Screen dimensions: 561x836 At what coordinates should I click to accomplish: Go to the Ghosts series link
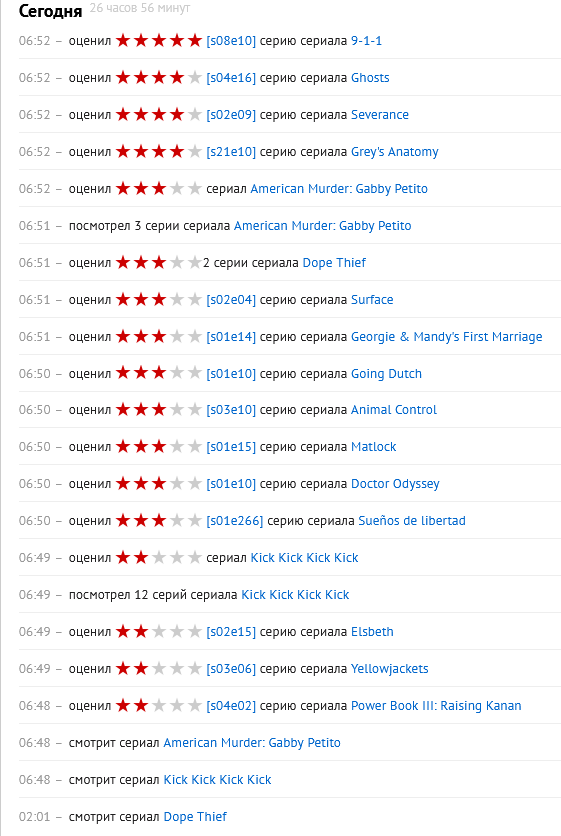click(x=370, y=78)
